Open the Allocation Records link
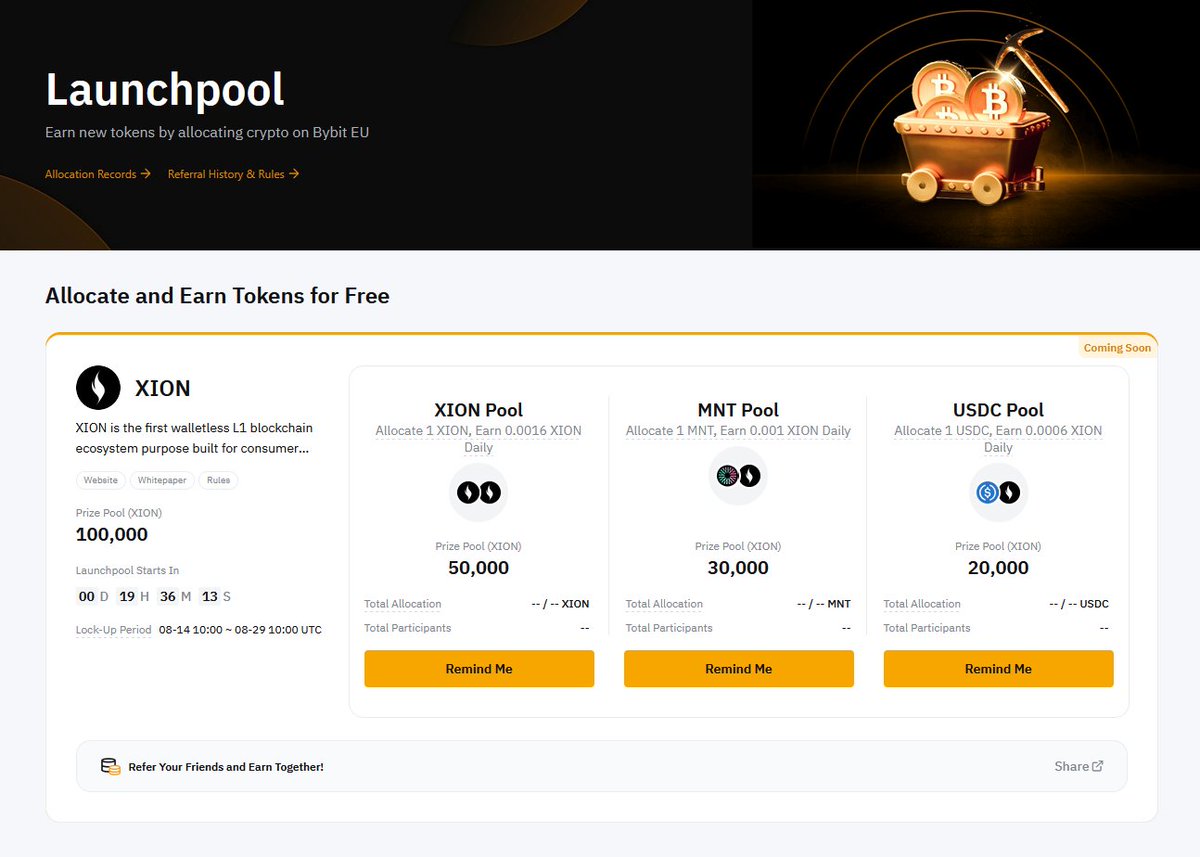Image resolution: width=1200 pixels, height=857 pixels. 98,174
